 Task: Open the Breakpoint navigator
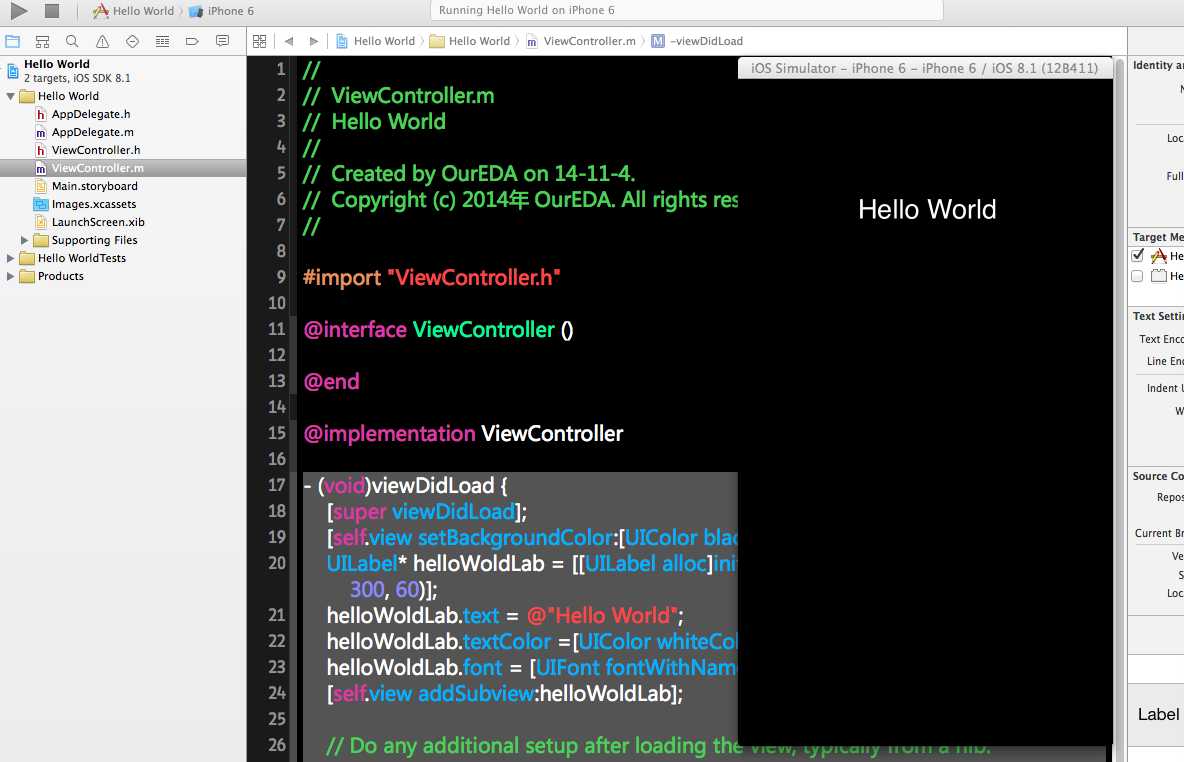pyautogui.click(x=193, y=42)
